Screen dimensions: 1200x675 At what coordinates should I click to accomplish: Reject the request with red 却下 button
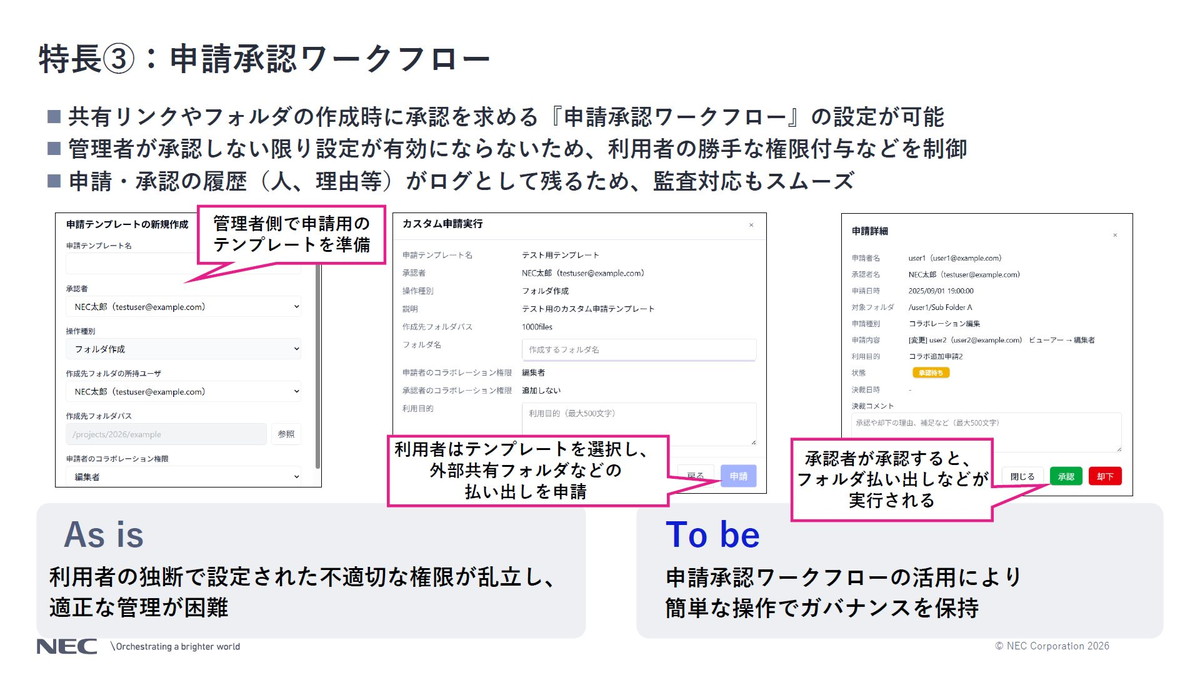point(1105,476)
